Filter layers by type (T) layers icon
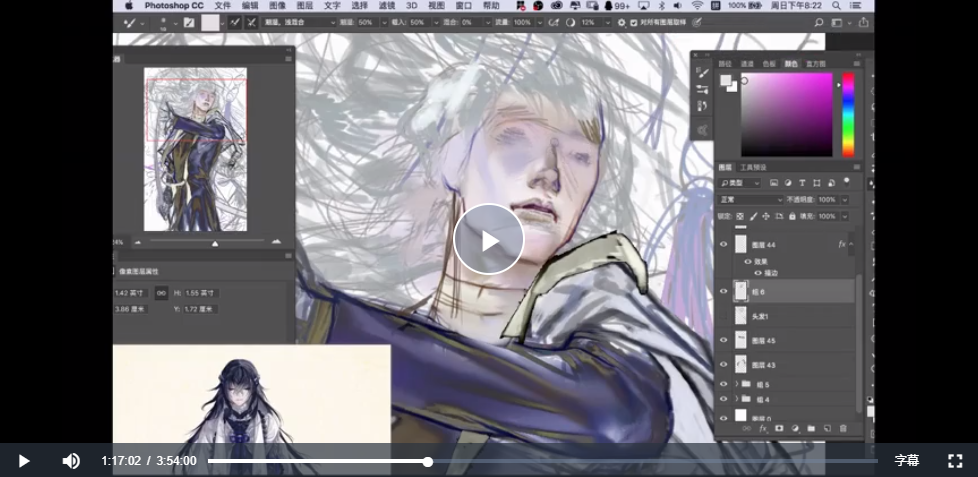The height and width of the screenshot is (477, 978). pyautogui.click(x=802, y=183)
